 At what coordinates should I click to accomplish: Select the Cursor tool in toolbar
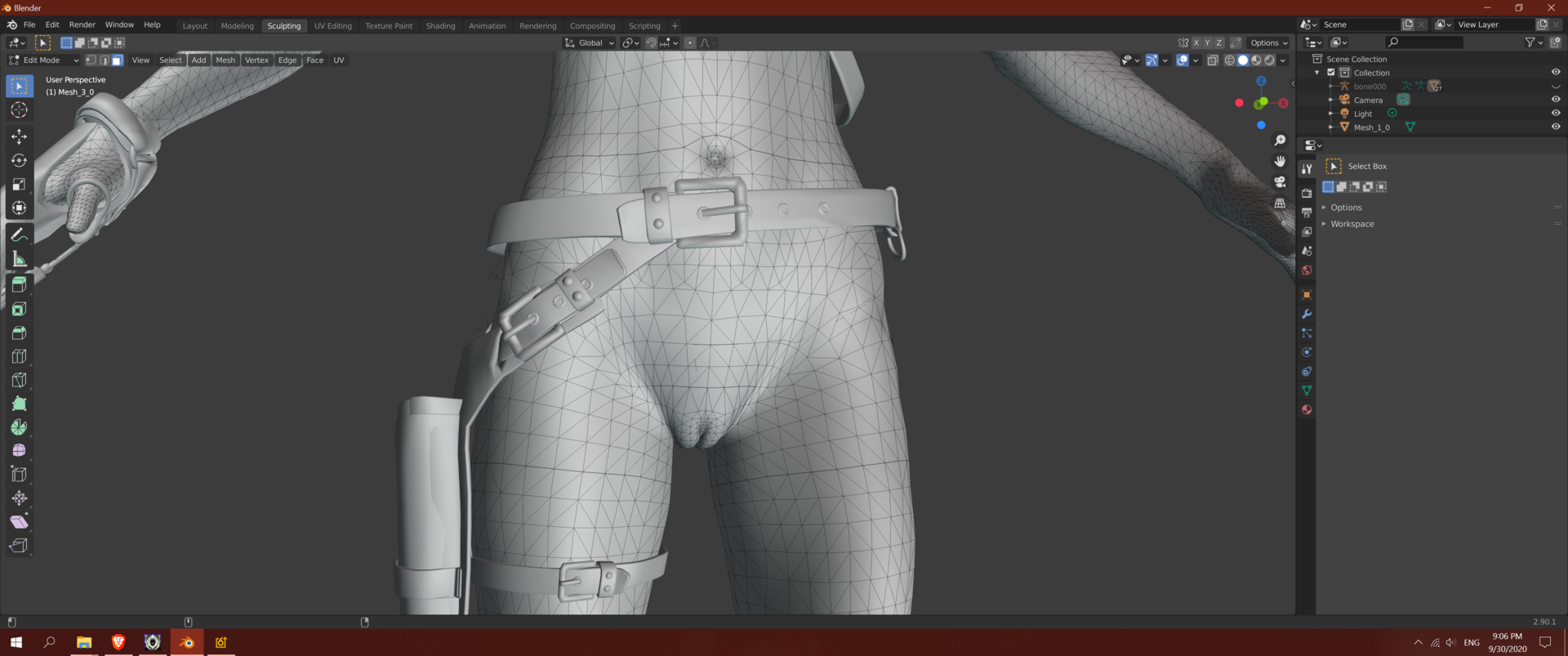(x=19, y=109)
